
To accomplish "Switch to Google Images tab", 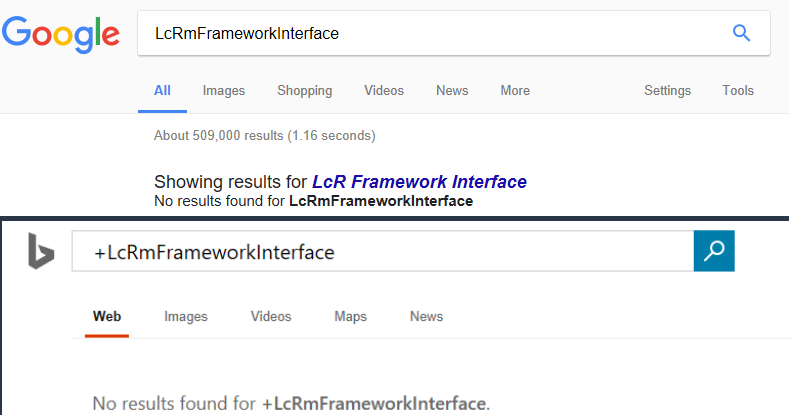I will [224, 90].
